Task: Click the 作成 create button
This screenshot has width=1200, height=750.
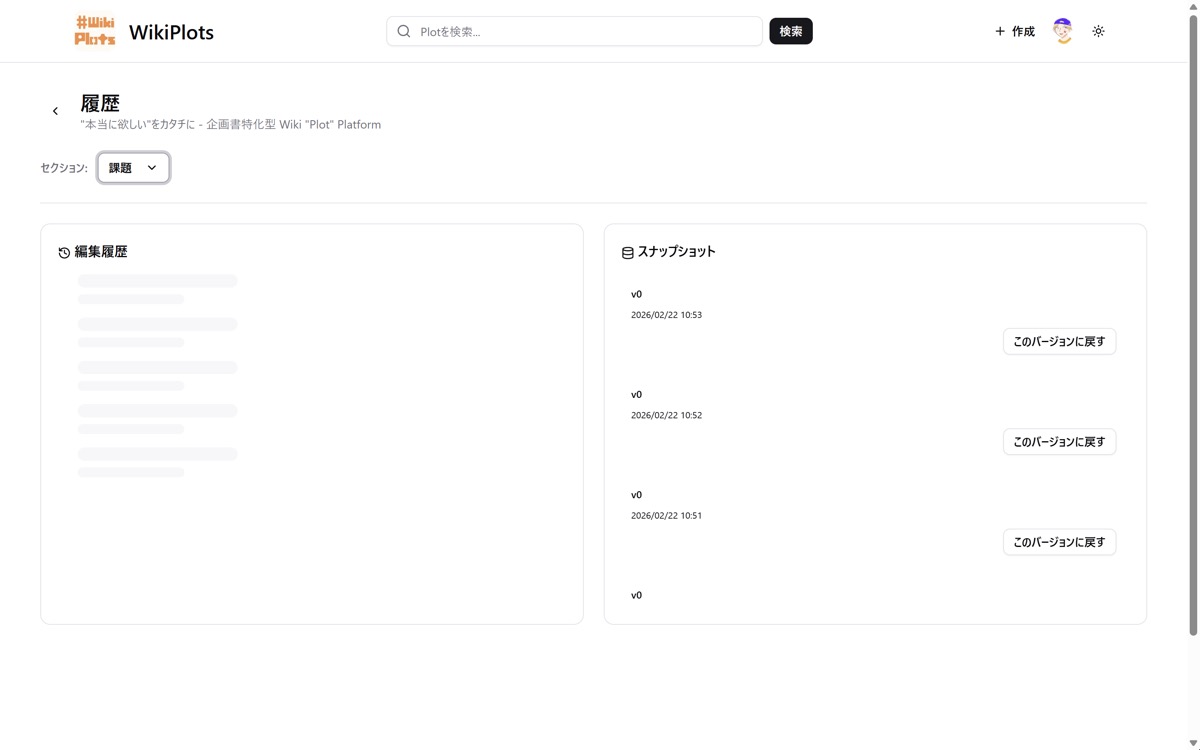Action: tap(1014, 31)
